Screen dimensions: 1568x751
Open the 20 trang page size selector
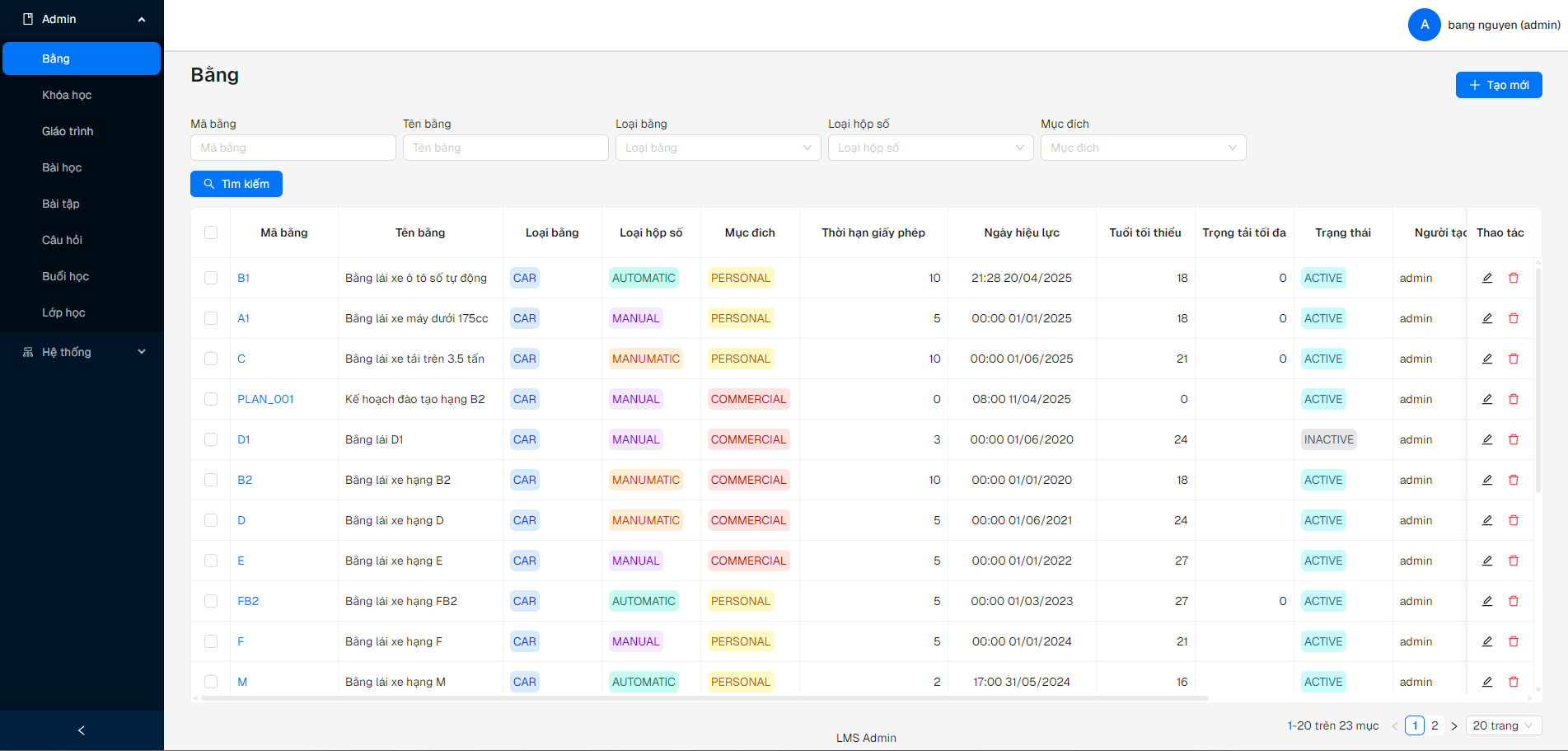pyautogui.click(x=1503, y=725)
